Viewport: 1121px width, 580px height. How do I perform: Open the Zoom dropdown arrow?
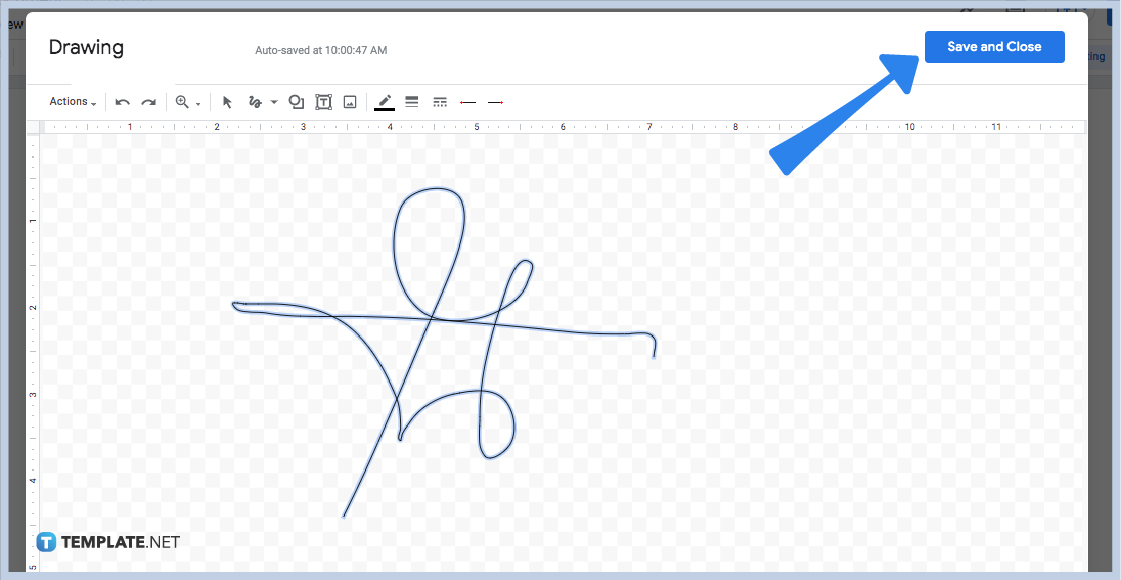[x=196, y=101]
